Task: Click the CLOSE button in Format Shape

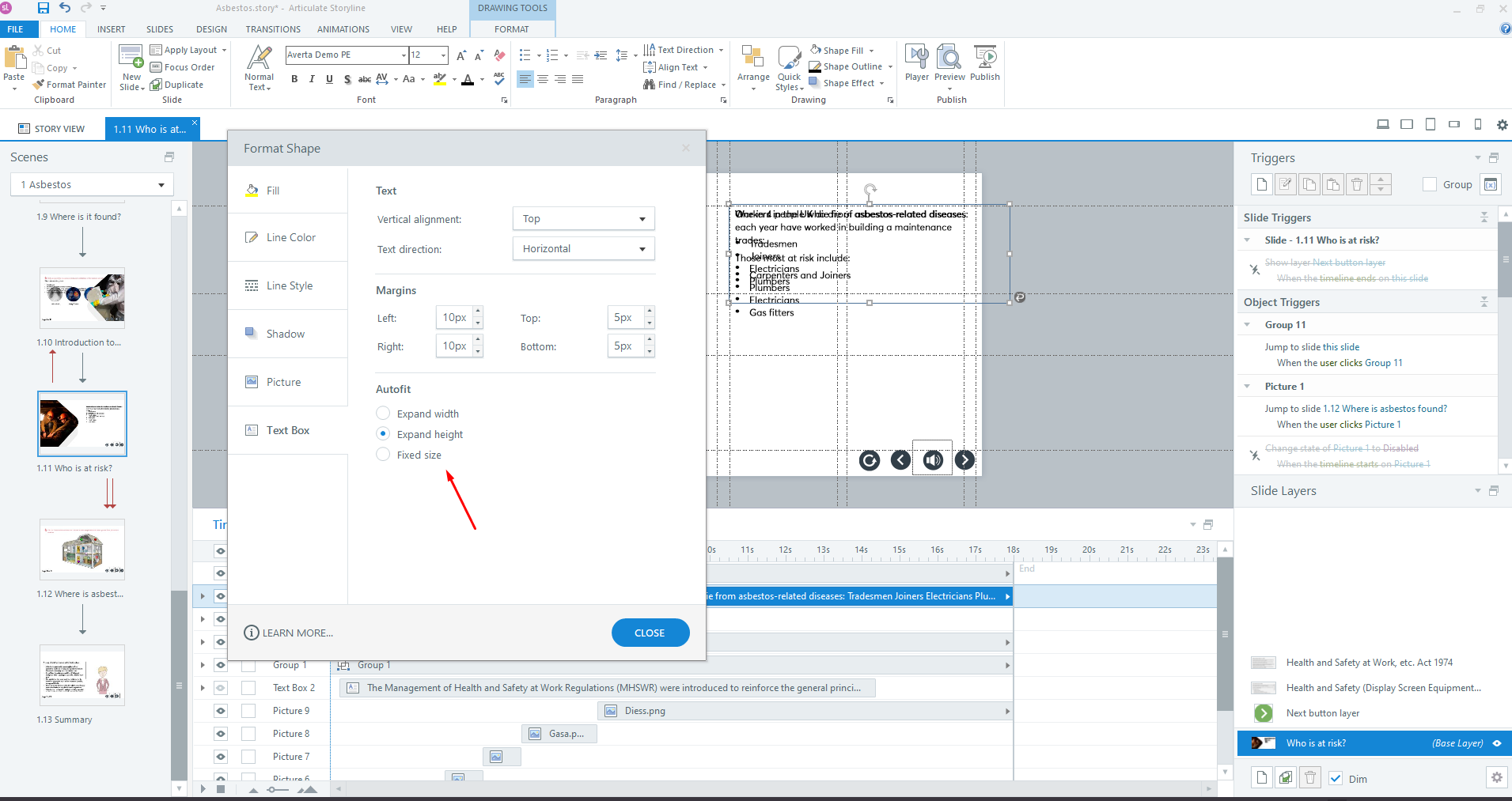Action: tap(650, 633)
